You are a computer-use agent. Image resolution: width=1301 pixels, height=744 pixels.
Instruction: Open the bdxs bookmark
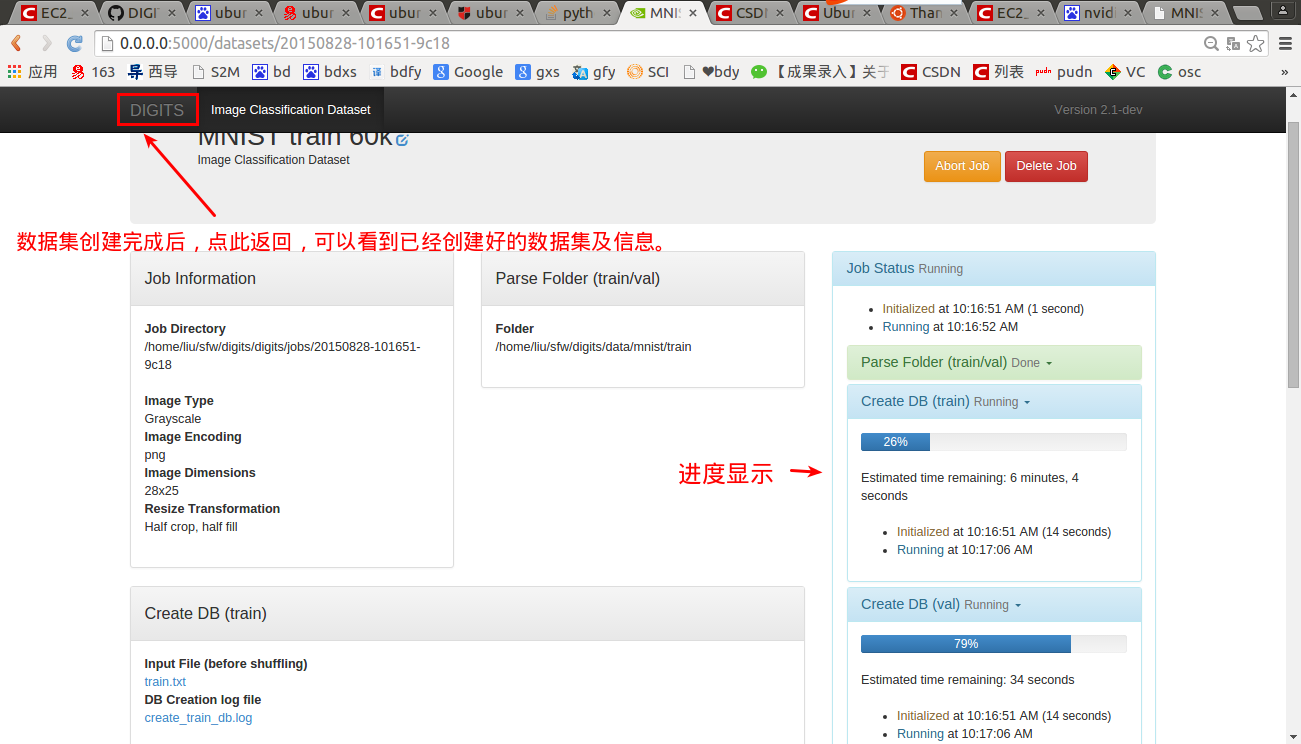330,72
